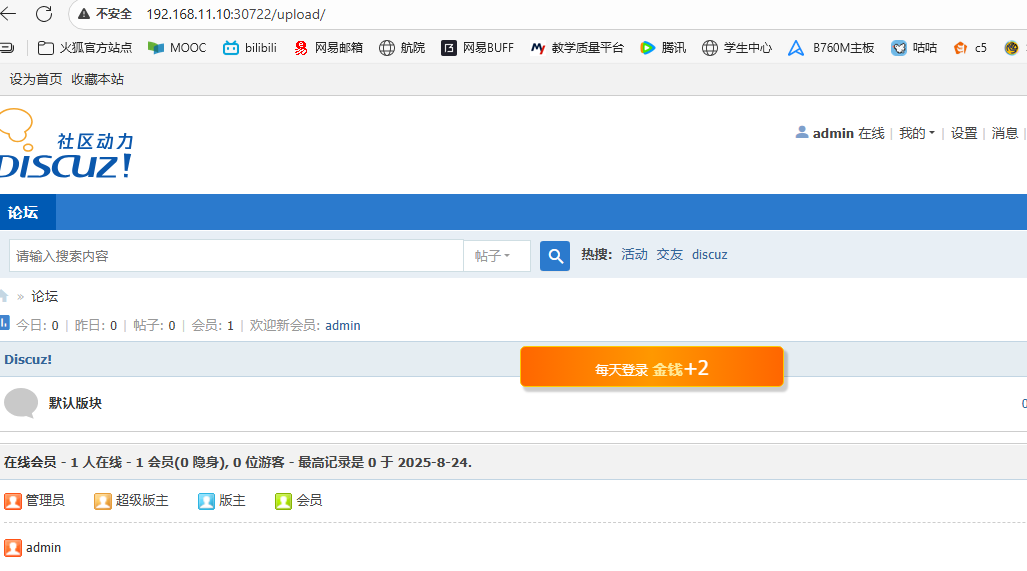Viewport: 1027px width, 571px height.
Task: Open the 航院 bookmark
Action: (402, 48)
